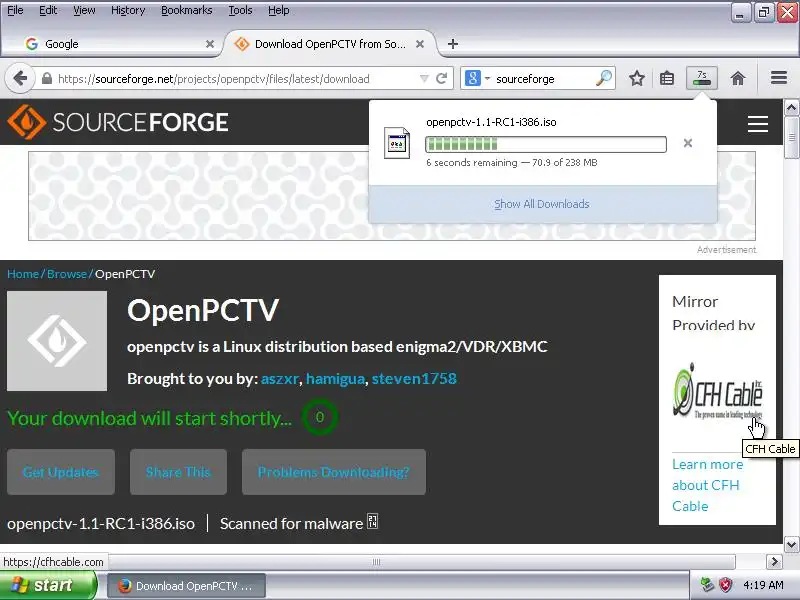
Task: Open the Tools menu
Action: [240, 10]
